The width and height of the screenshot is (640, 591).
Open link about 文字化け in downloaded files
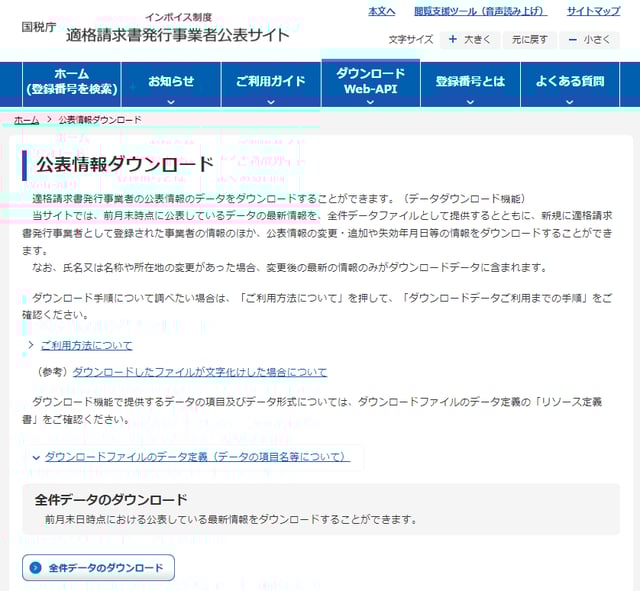(x=199, y=372)
